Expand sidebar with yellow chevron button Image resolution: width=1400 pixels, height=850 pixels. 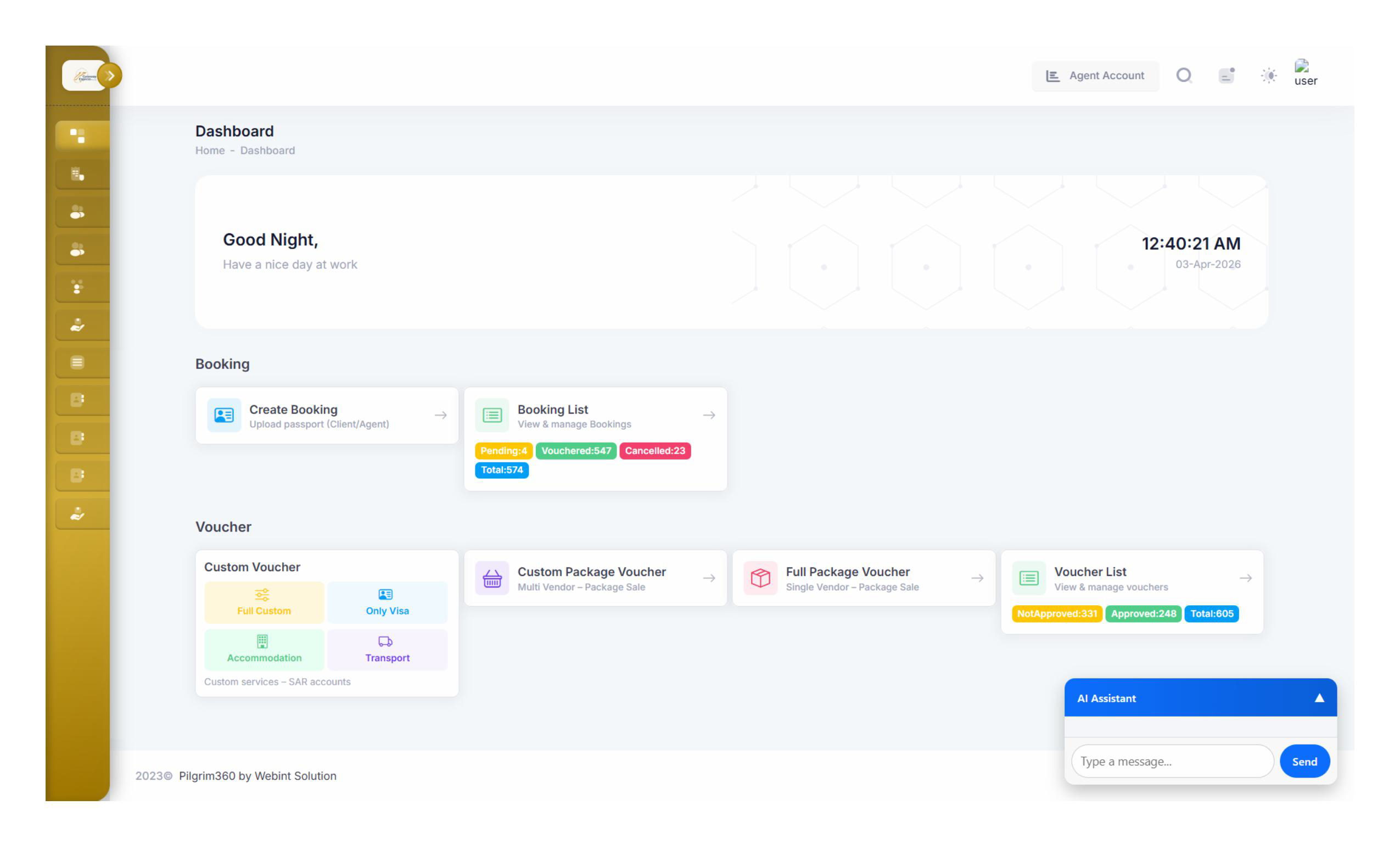110,75
